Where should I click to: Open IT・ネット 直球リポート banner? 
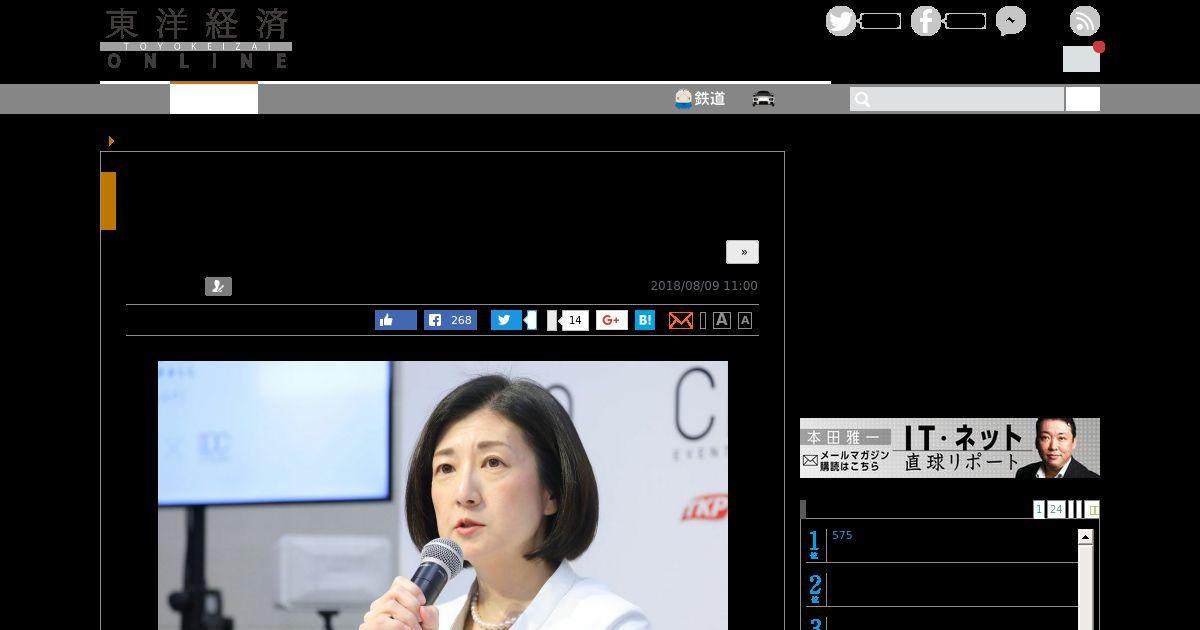click(950, 448)
